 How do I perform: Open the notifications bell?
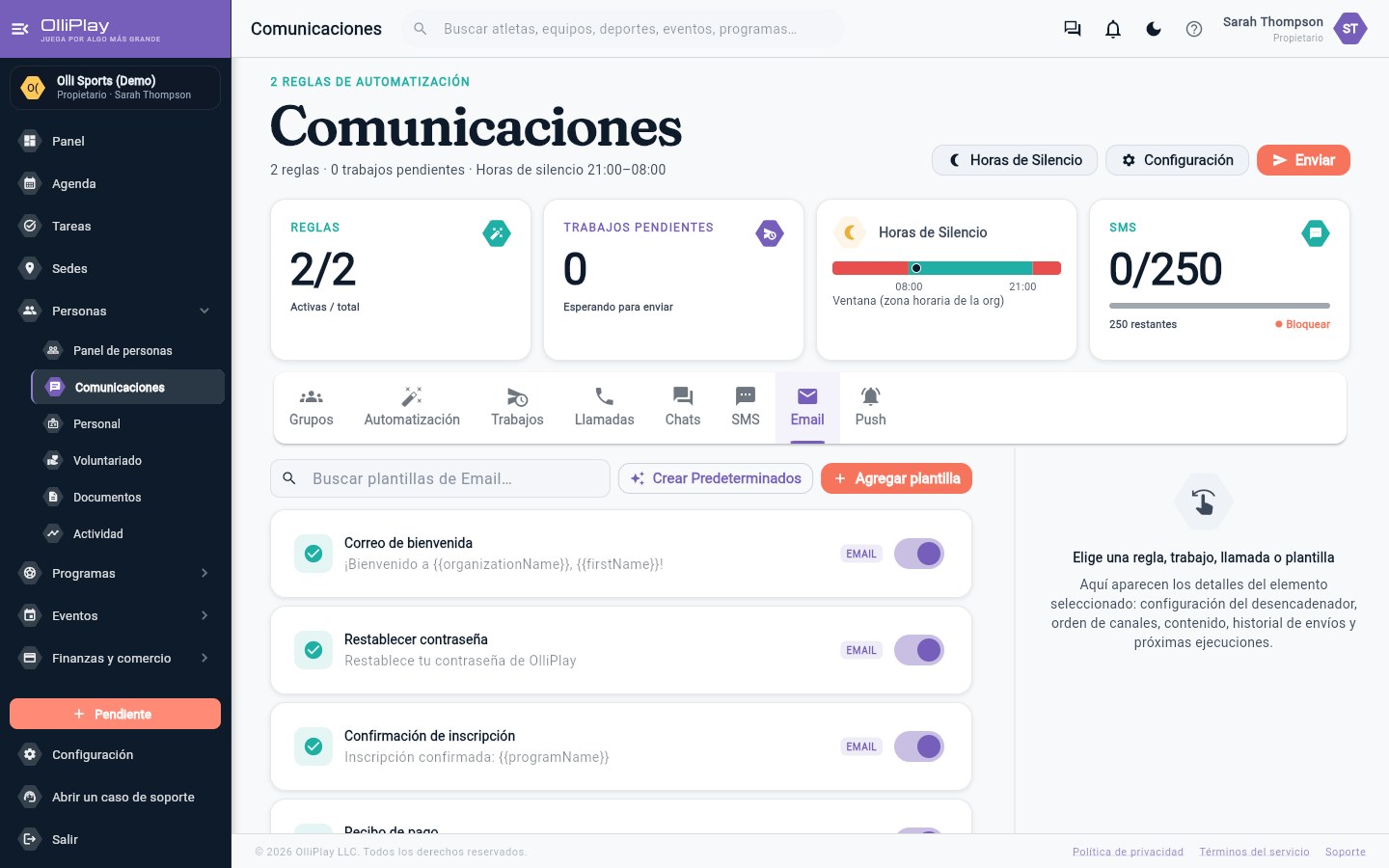tap(1113, 29)
